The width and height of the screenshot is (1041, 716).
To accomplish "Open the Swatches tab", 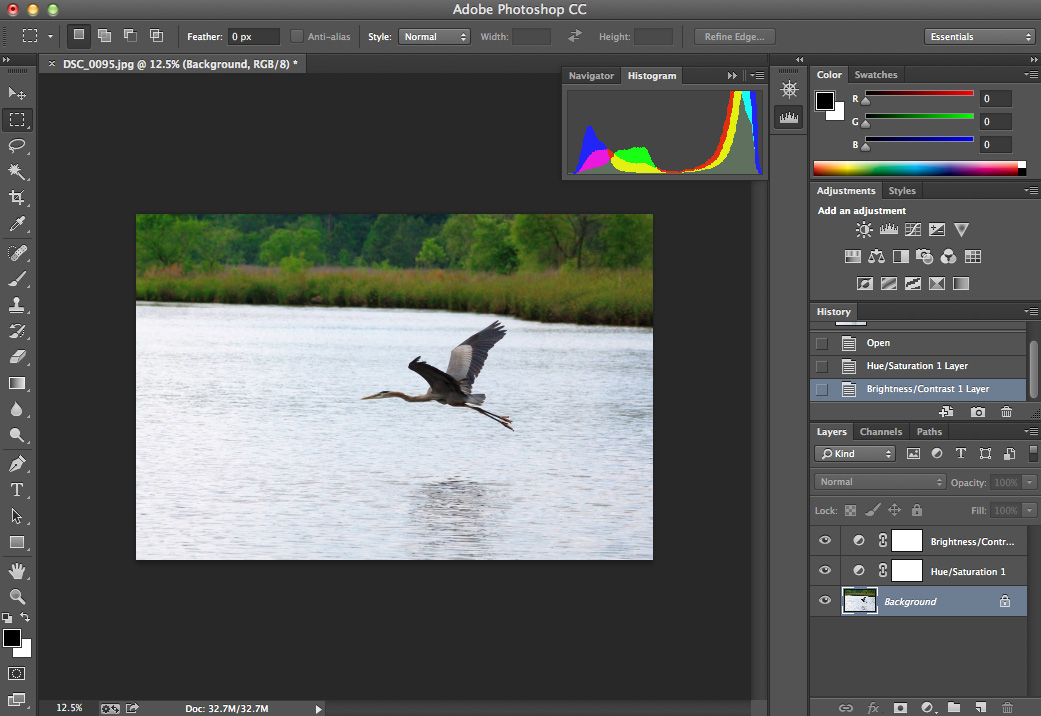I will point(875,74).
